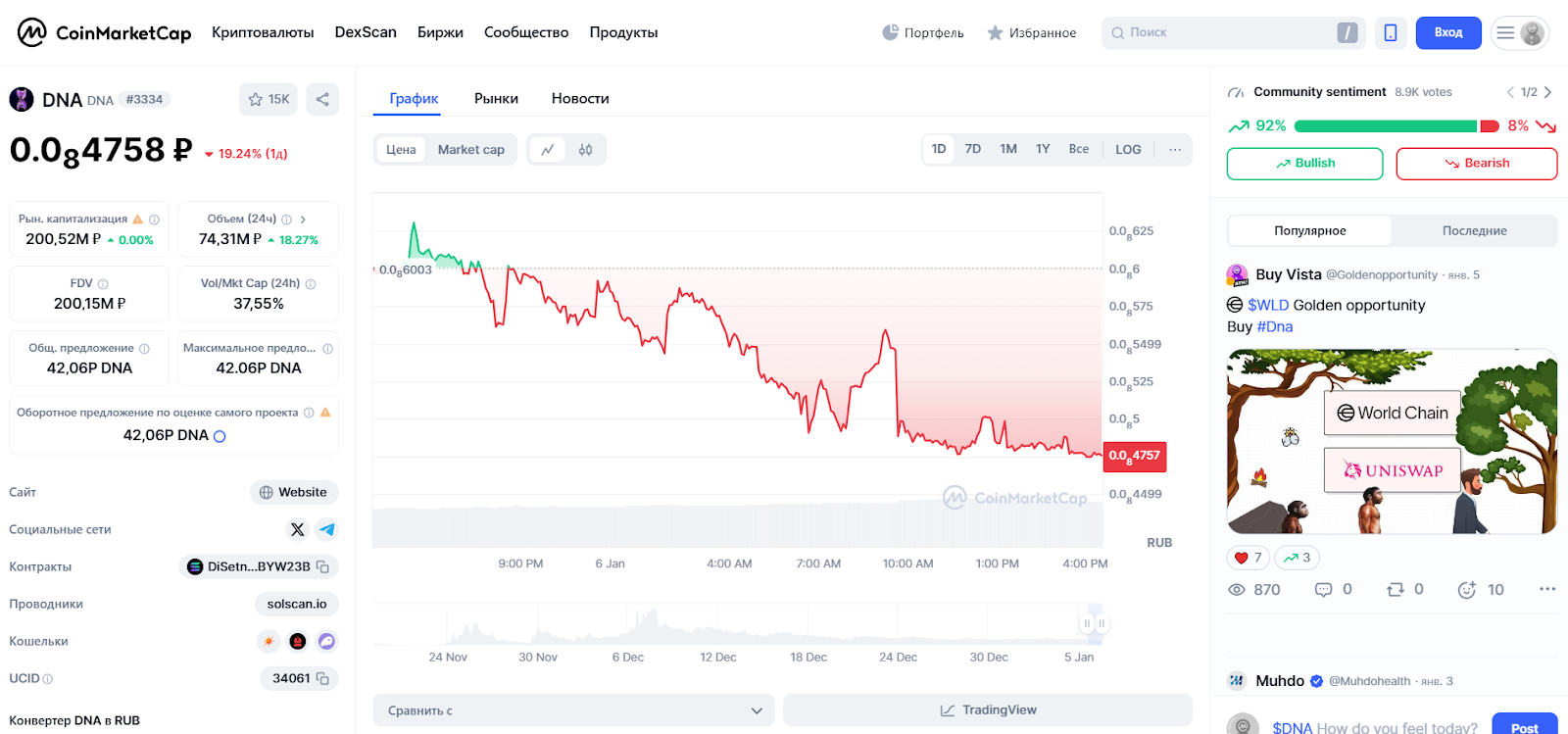Set chart range to 1D
The height and width of the screenshot is (734, 1568).
coord(939,149)
